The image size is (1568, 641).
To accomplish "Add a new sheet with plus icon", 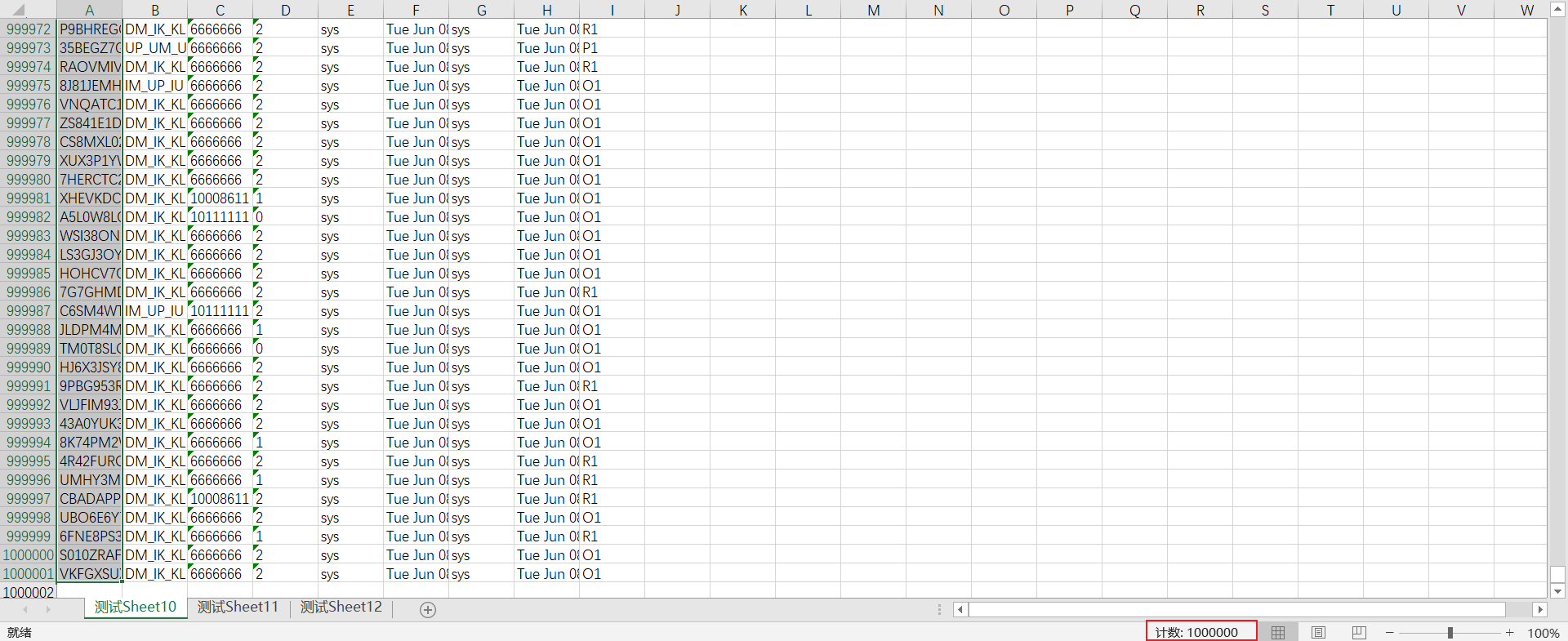I will coord(428,609).
